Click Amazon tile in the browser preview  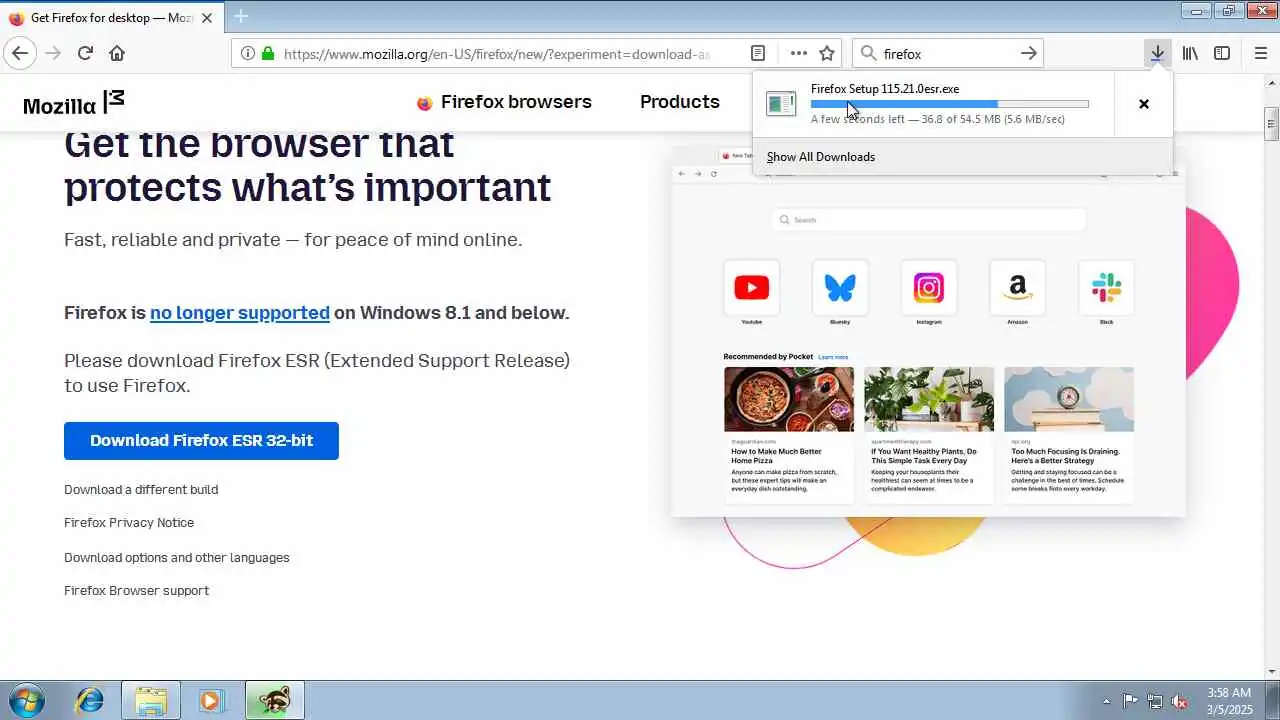(x=1017, y=289)
